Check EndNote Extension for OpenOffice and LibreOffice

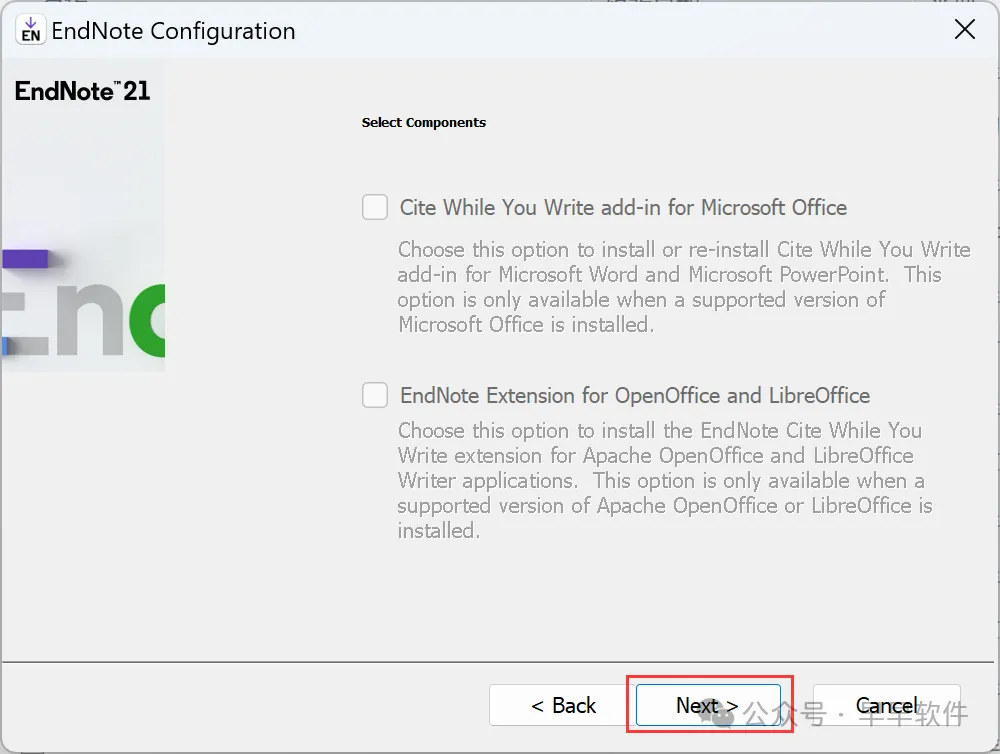click(x=375, y=395)
